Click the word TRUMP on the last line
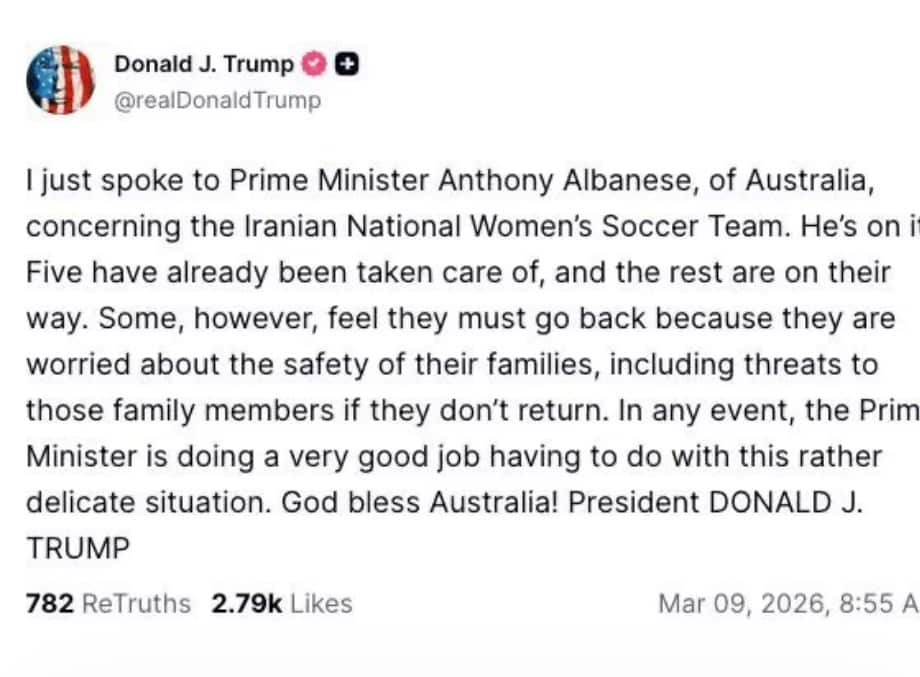Image resolution: width=920 pixels, height=677 pixels. [x=78, y=548]
